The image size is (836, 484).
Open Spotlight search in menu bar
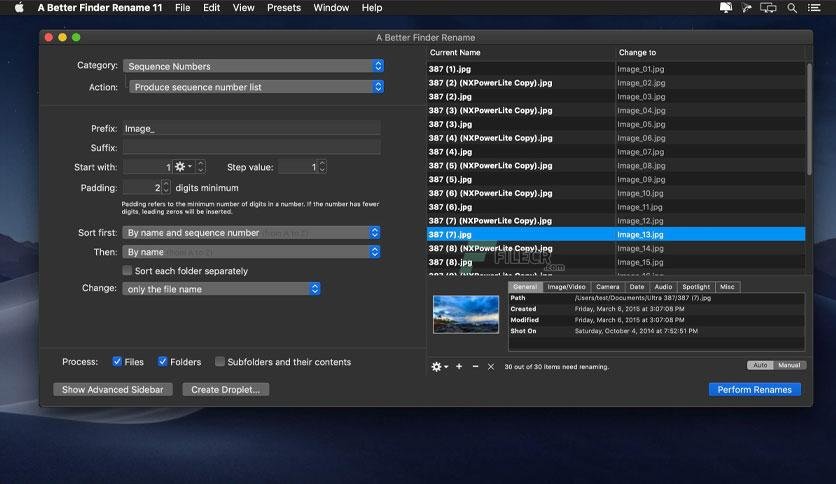pos(792,7)
